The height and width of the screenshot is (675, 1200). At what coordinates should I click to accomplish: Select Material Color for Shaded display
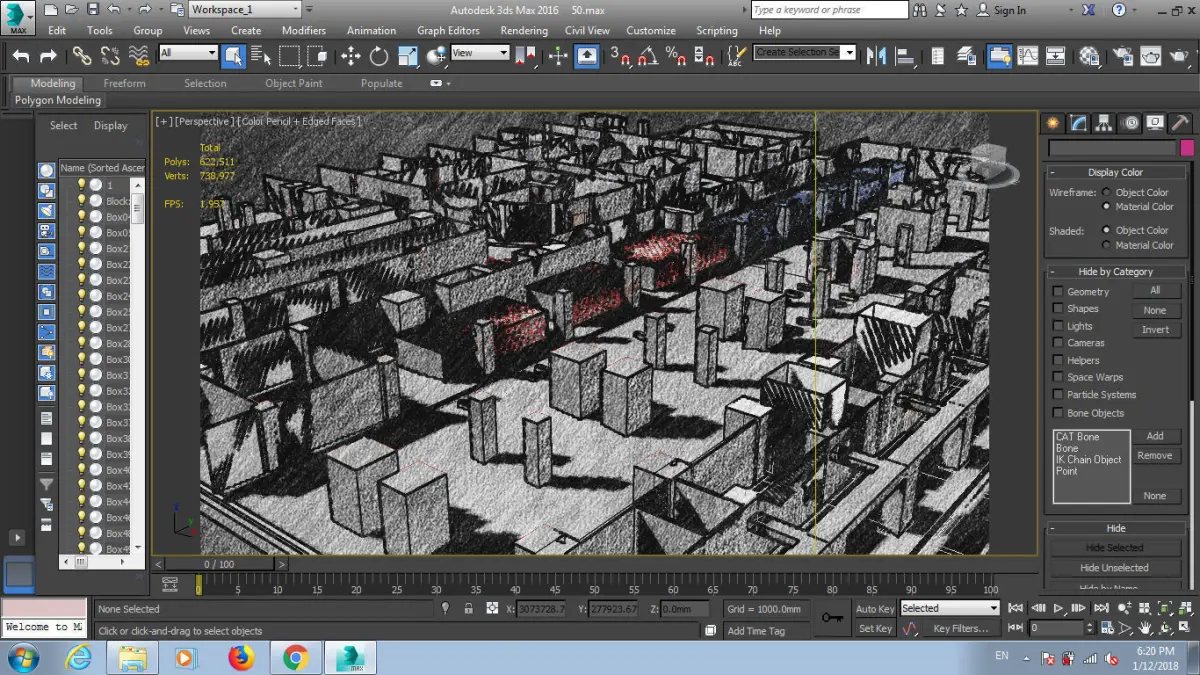pyautogui.click(x=1106, y=245)
